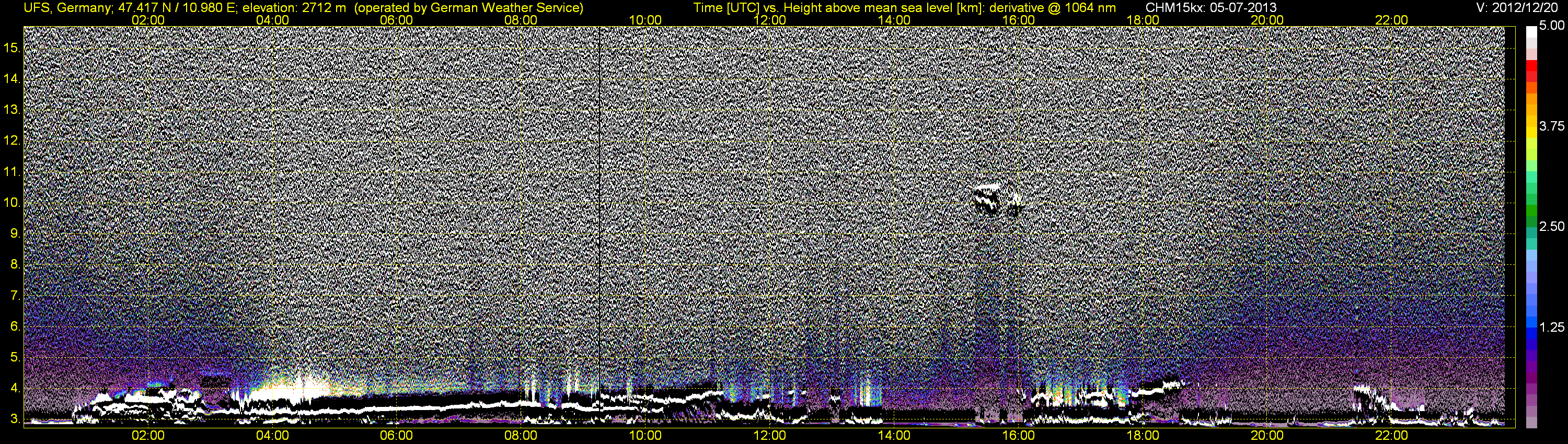Pick the 5 km height axis label
The width and height of the screenshot is (1568, 444).
[x=15, y=358]
